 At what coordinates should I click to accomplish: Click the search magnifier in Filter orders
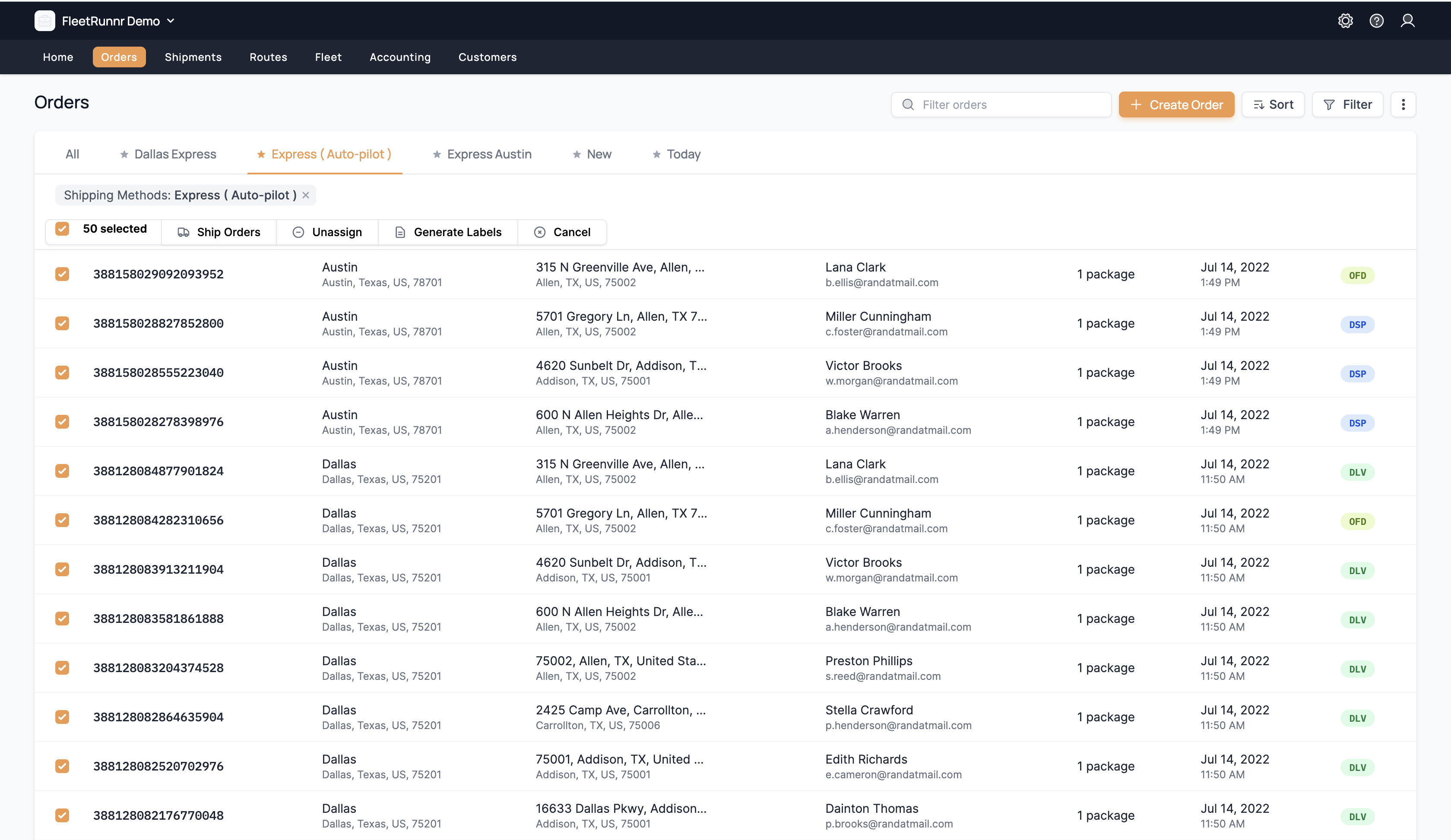tap(907, 105)
